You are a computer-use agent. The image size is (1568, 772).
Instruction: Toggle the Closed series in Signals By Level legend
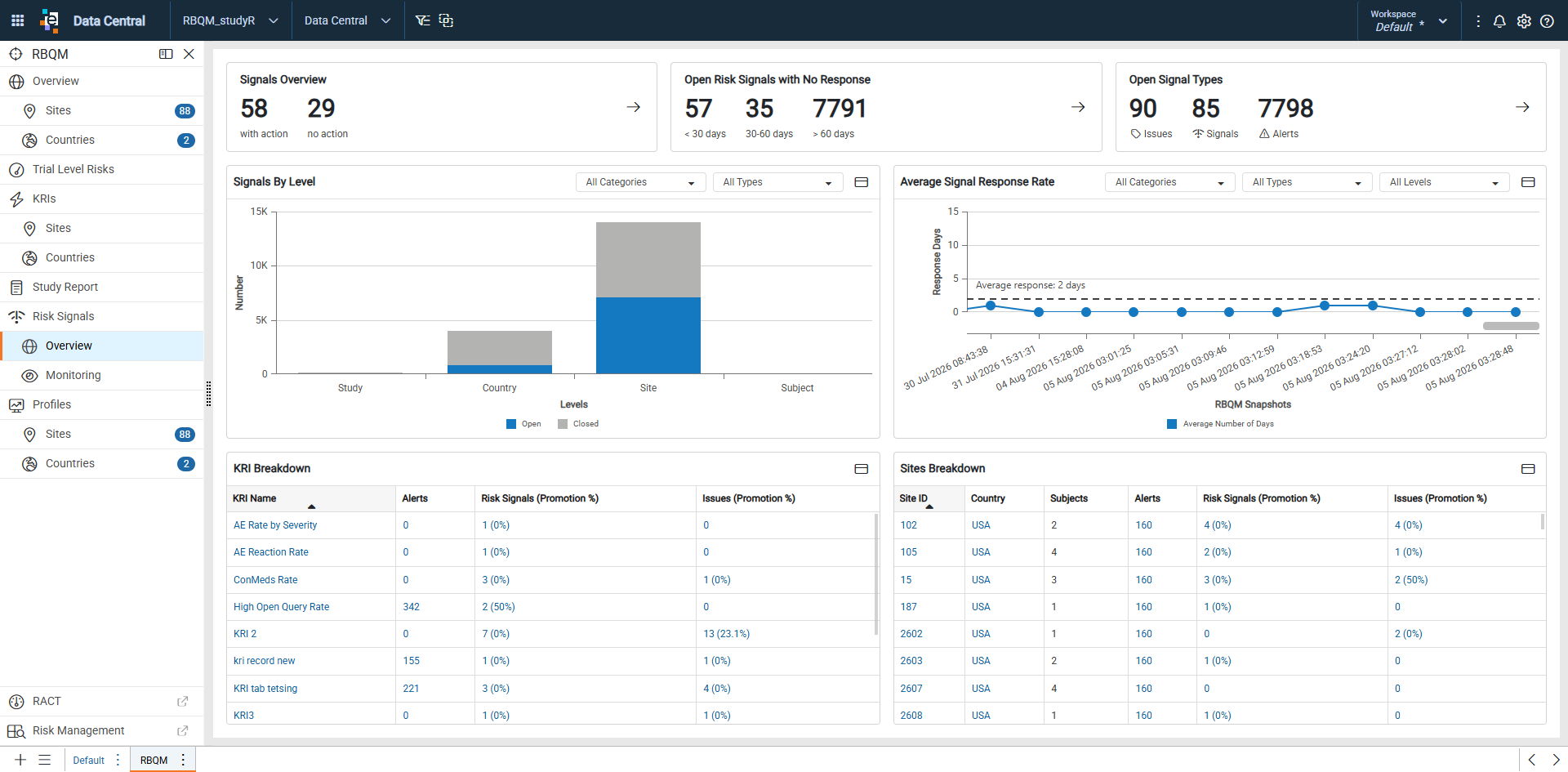click(x=578, y=424)
